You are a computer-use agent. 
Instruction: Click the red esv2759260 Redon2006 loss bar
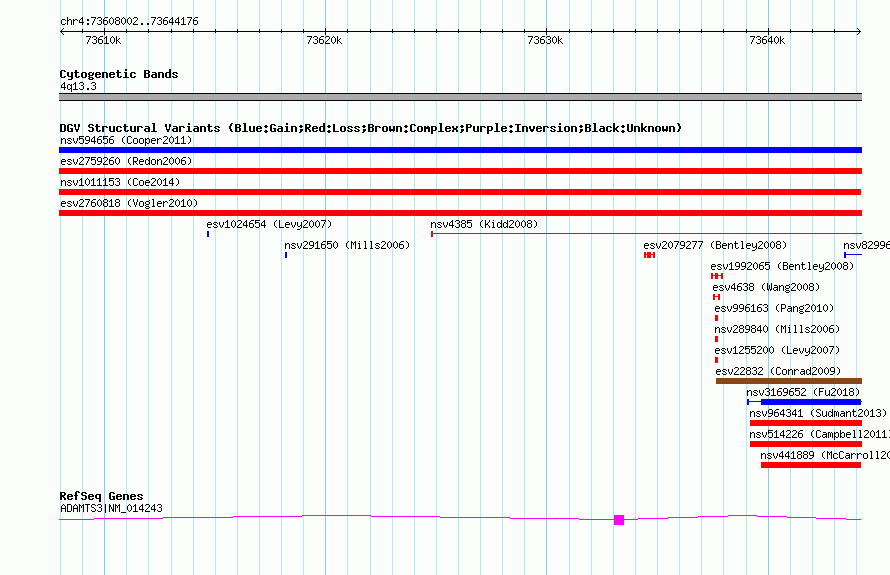460,171
